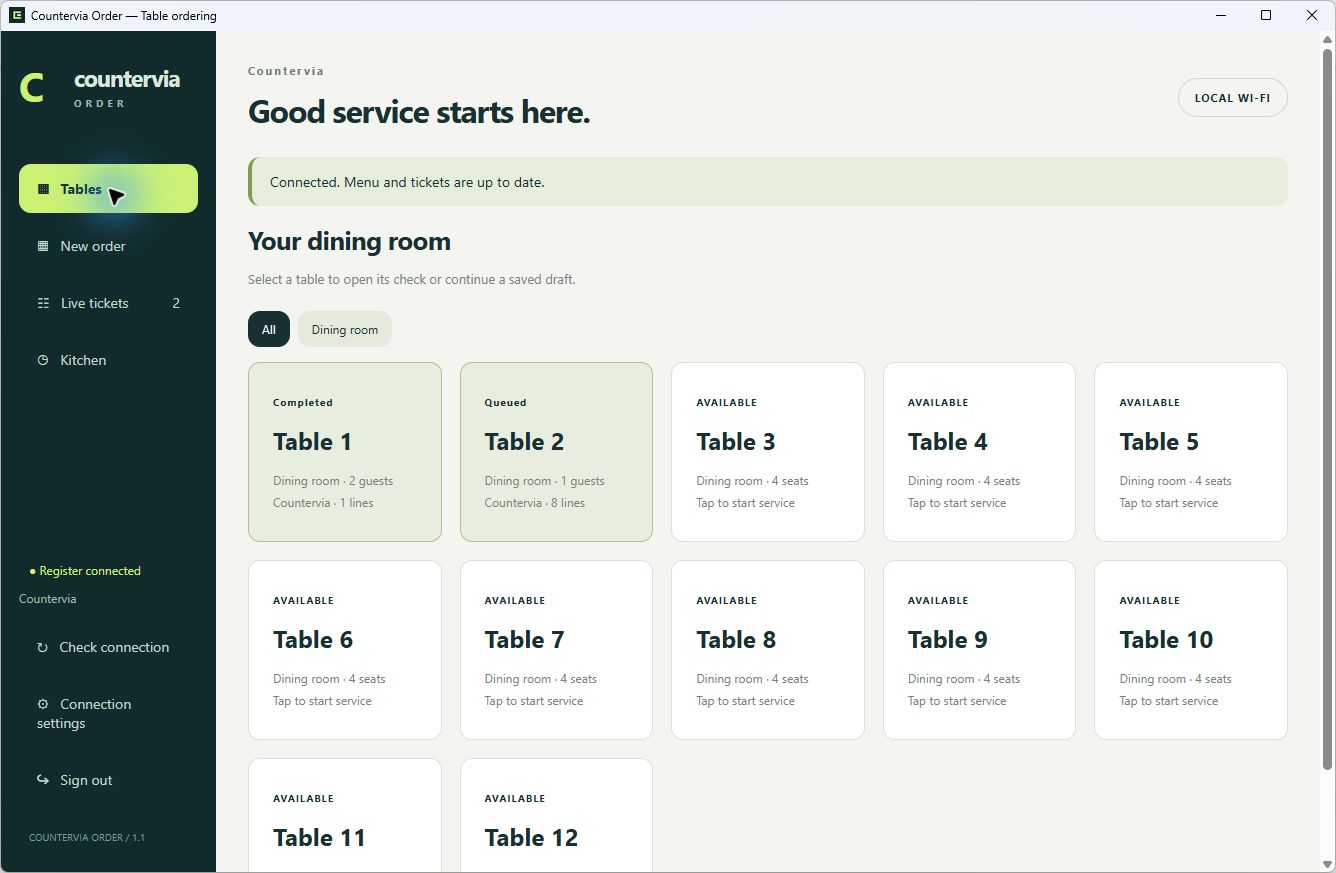Choose the Table 6 card
Viewport: 1336px width, 873px height.
pos(345,650)
